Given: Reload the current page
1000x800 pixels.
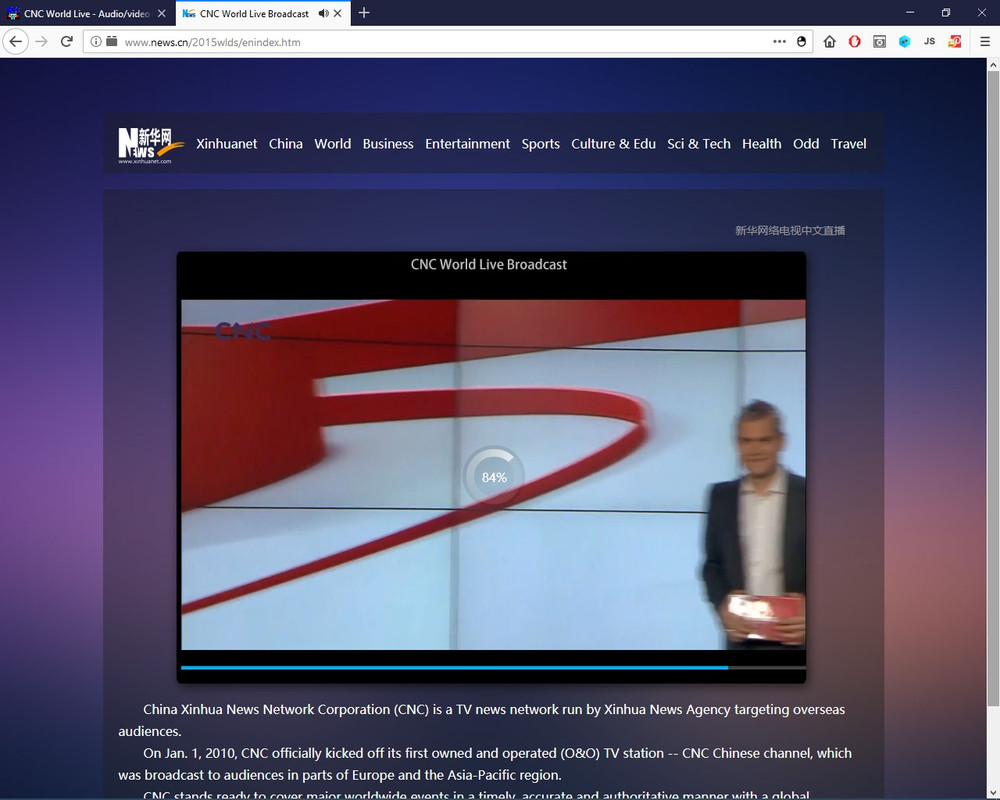Looking at the screenshot, I should 66,42.
